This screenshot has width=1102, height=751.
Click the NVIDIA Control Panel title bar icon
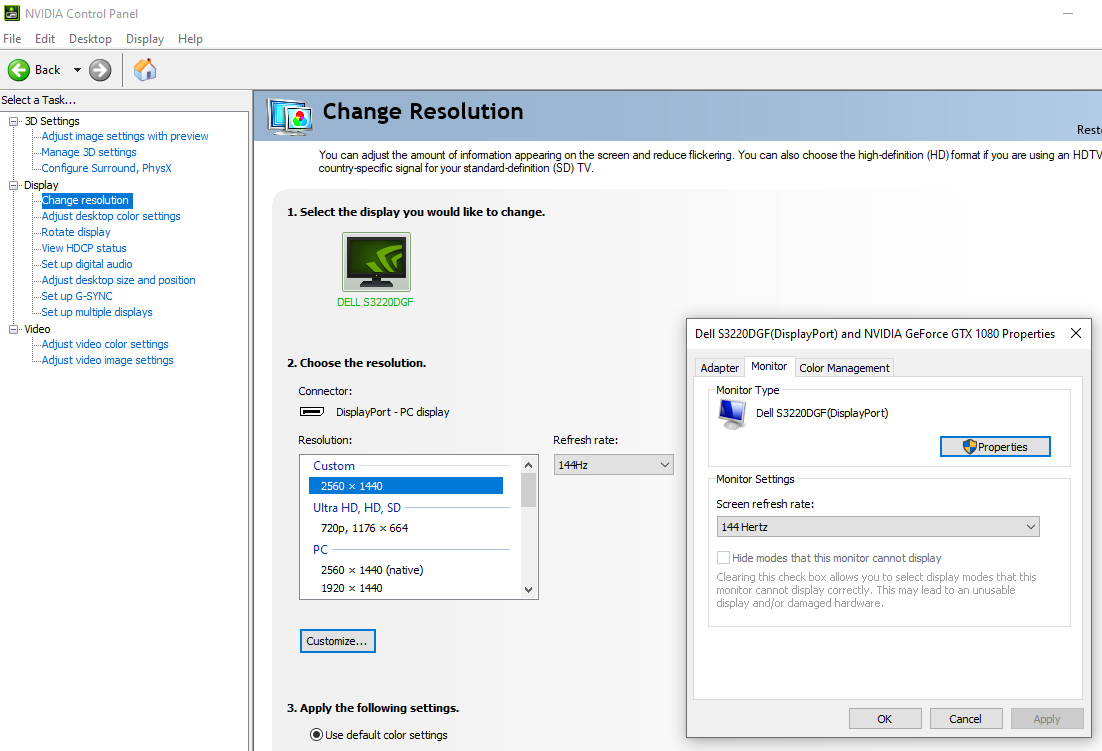coord(11,13)
